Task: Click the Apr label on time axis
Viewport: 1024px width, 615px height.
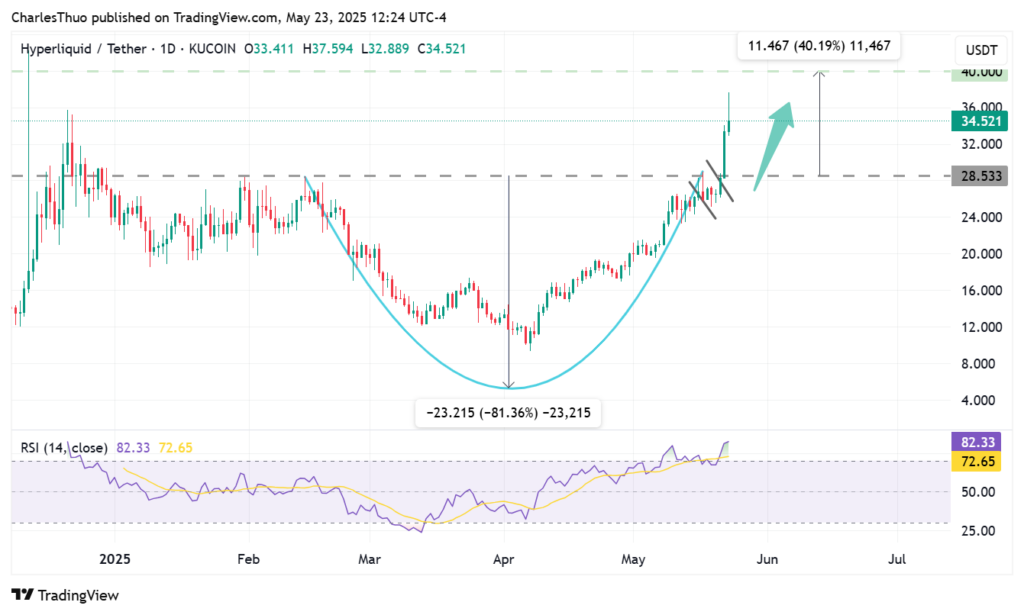Action: coord(503,558)
